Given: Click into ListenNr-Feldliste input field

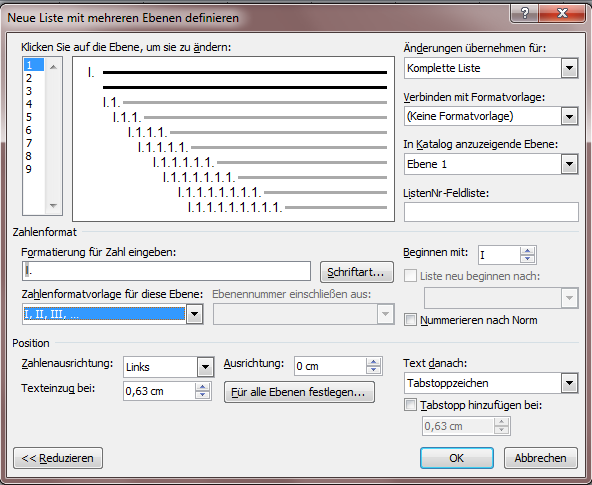Looking at the screenshot, I should pyautogui.click(x=491, y=212).
